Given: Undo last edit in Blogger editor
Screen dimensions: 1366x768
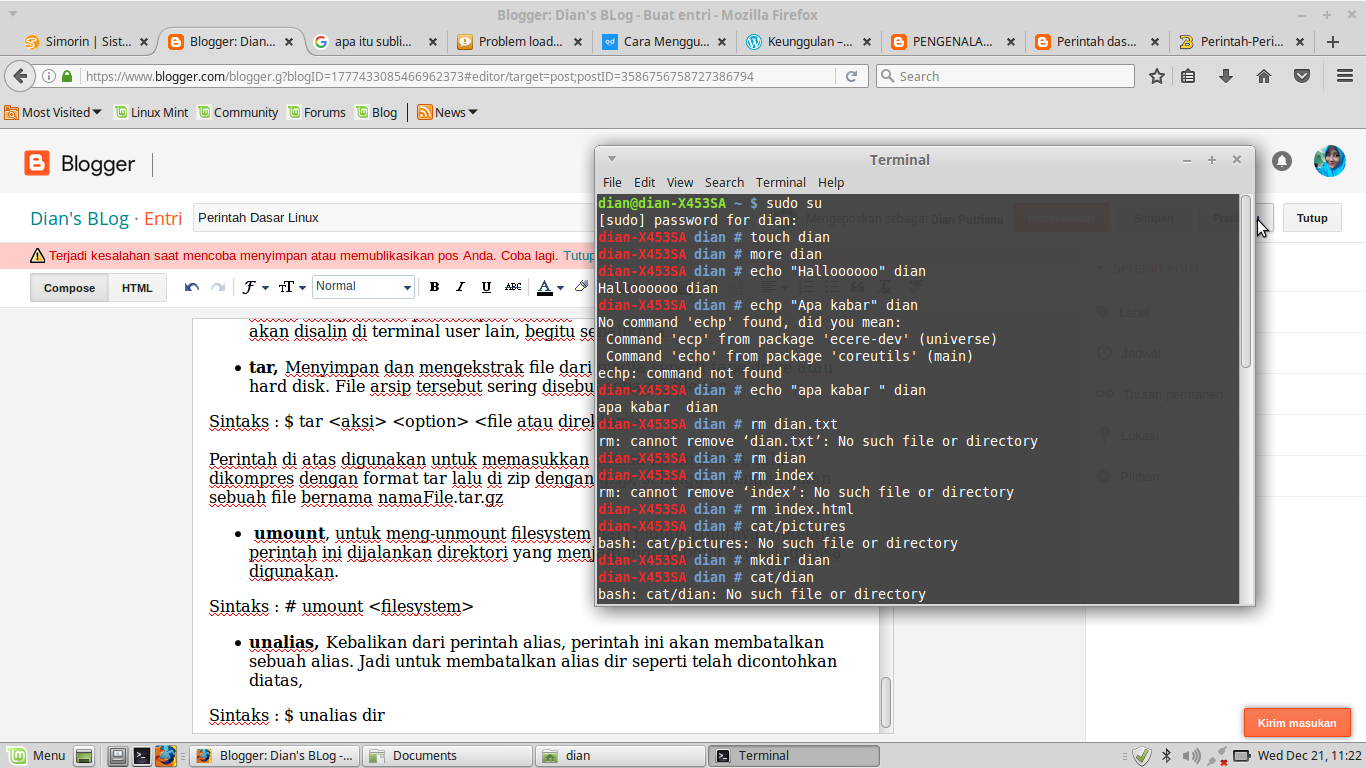Looking at the screenshot, I should coord(192,287).
